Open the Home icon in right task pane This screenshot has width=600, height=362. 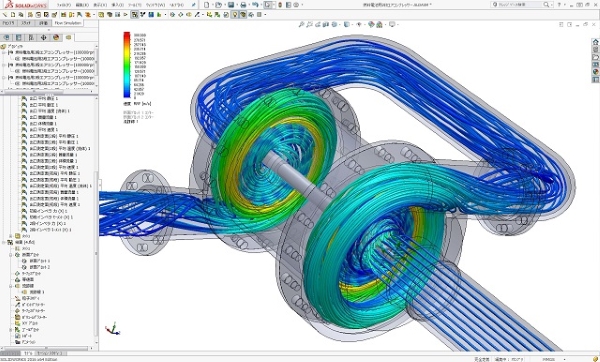pos(595,42)
